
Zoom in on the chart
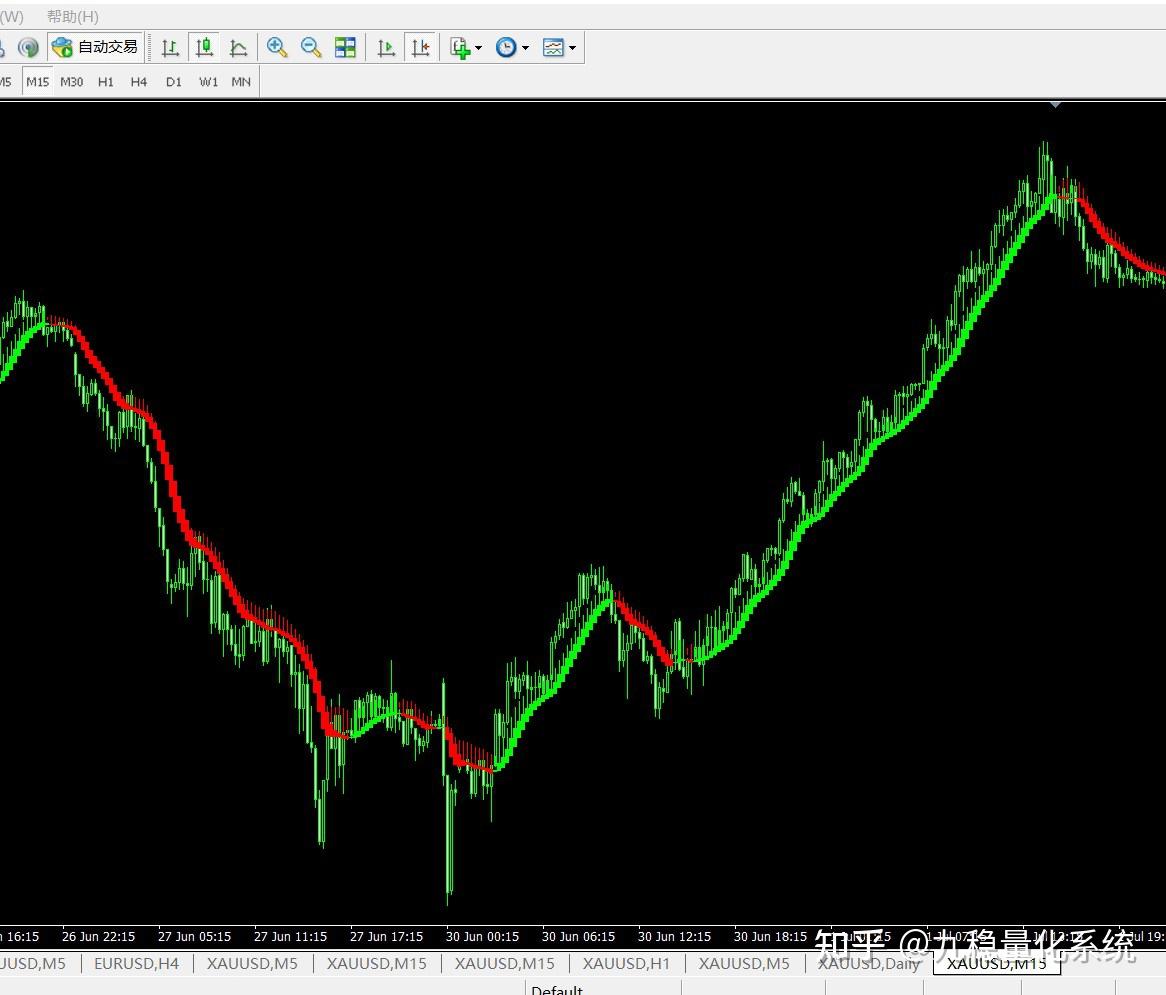coord(277,47)
